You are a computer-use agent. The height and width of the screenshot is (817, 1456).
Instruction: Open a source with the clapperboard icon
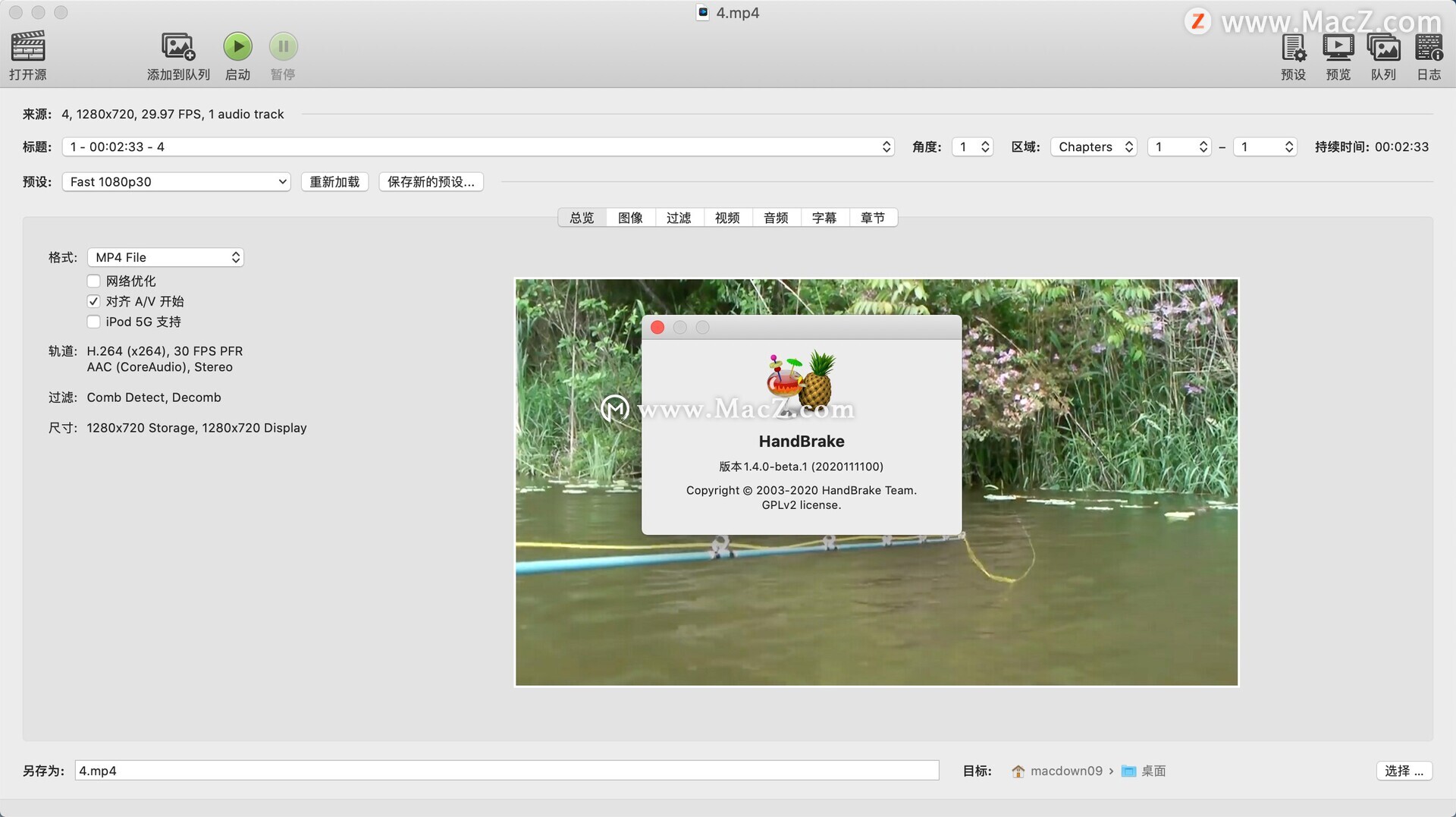click(x=28, y=46)
